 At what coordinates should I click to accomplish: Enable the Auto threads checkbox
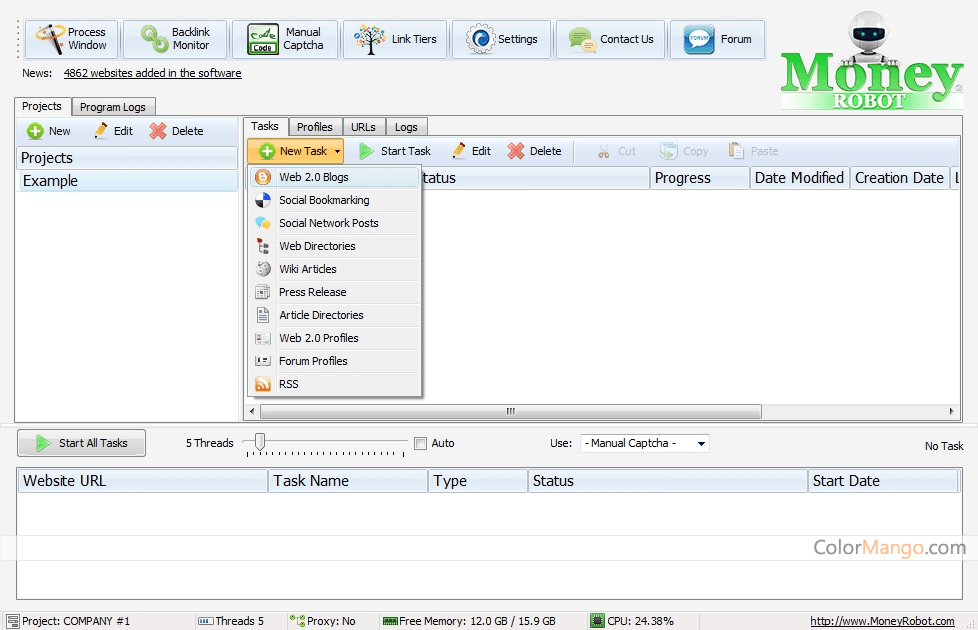(x=420, y=443)
